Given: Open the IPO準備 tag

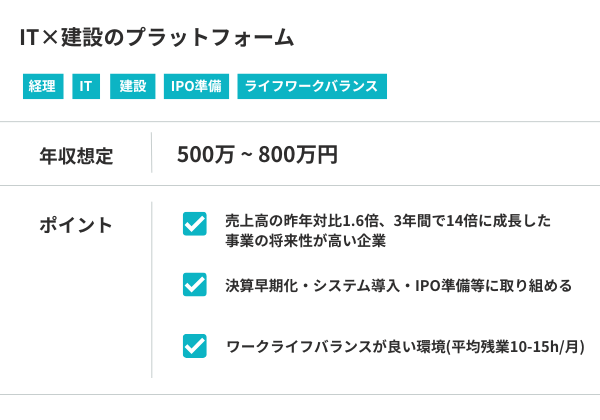Looking at the screenshot, I should pos(196,87).
